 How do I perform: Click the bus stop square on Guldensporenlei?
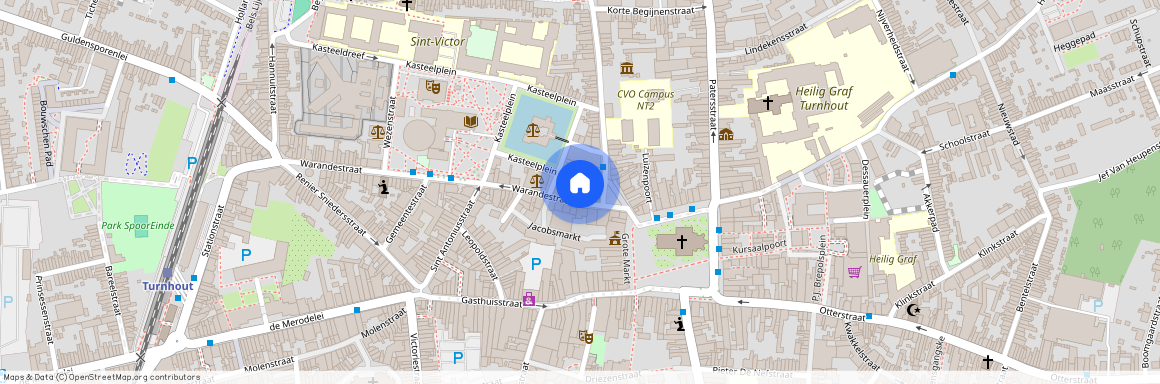tap(172, 80)
